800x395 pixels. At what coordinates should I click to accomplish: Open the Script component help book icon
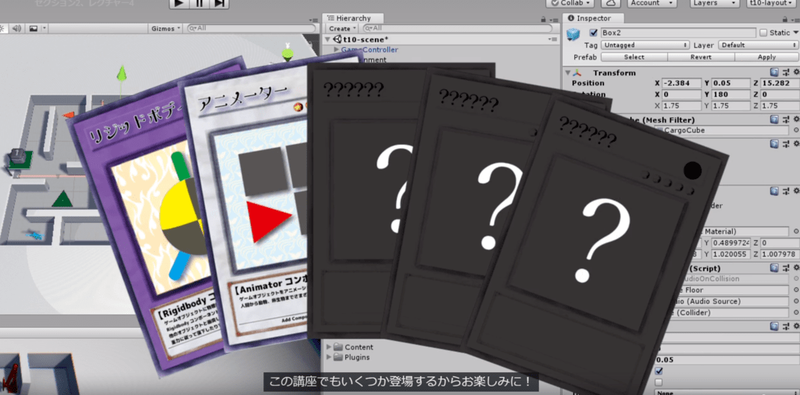[774, 268]
